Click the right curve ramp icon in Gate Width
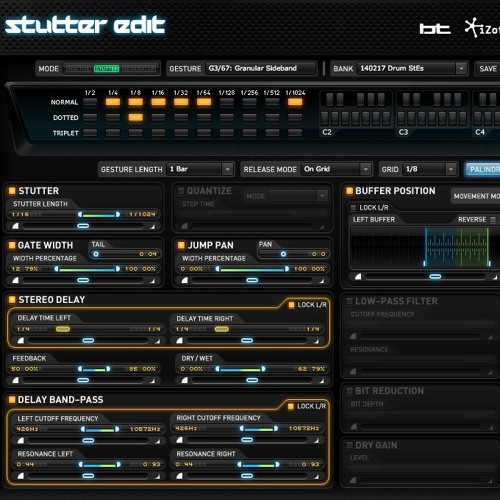The height and width of the screenshot is (500, 500). coord(152,281)
